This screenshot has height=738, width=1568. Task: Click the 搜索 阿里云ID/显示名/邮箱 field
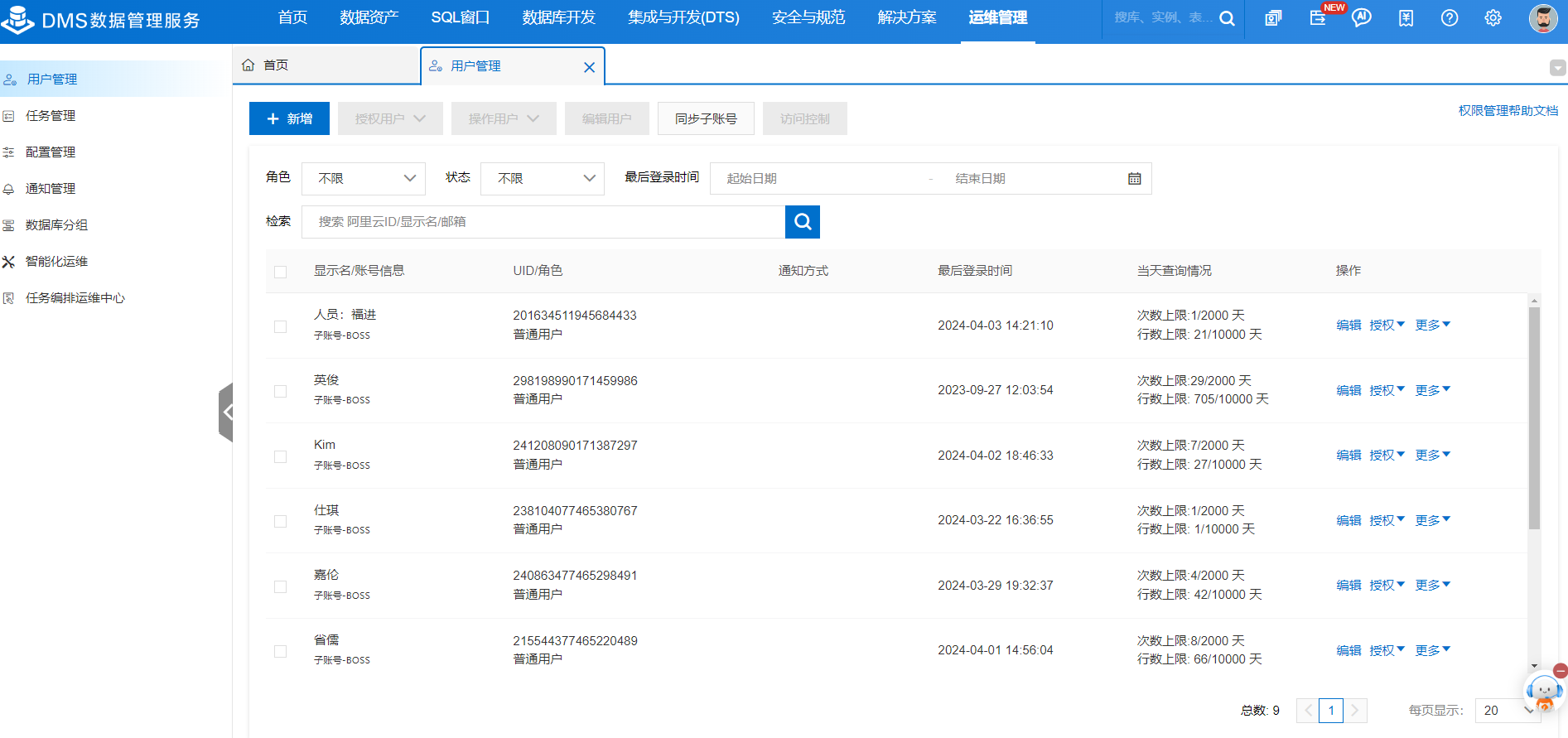pyautogui.click(x=543, y=222)
